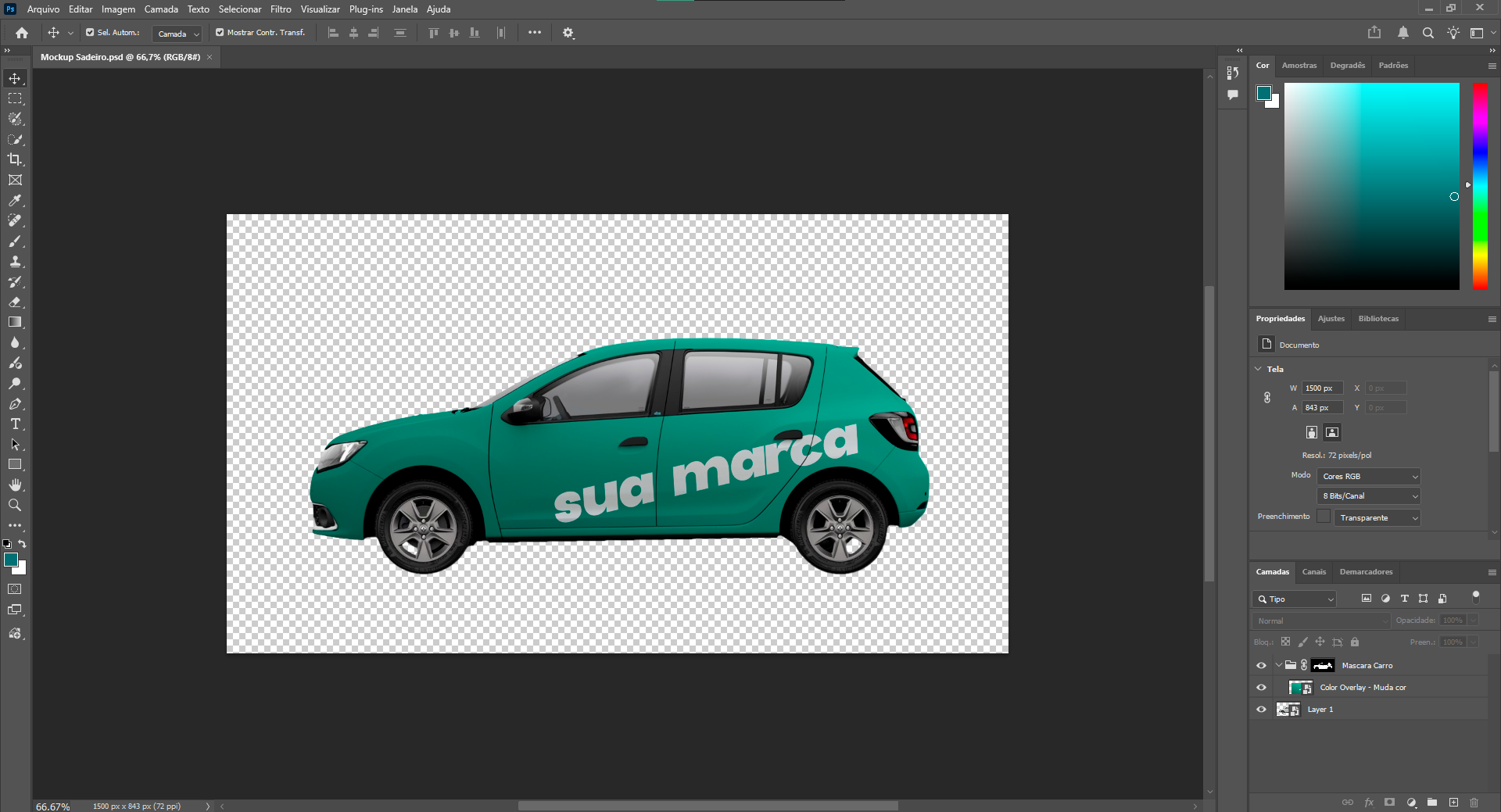This screenshot has height=812, width=1501.
Task: Click the delete layer trash icon
Action: (x=1474, y=803)
